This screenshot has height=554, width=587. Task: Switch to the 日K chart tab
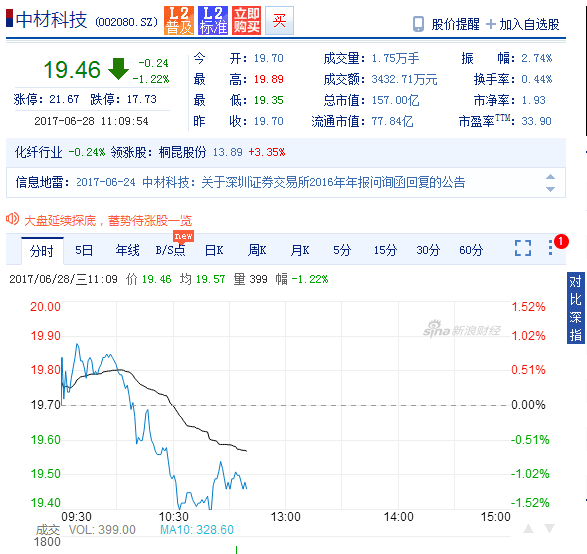coord(214,250)
